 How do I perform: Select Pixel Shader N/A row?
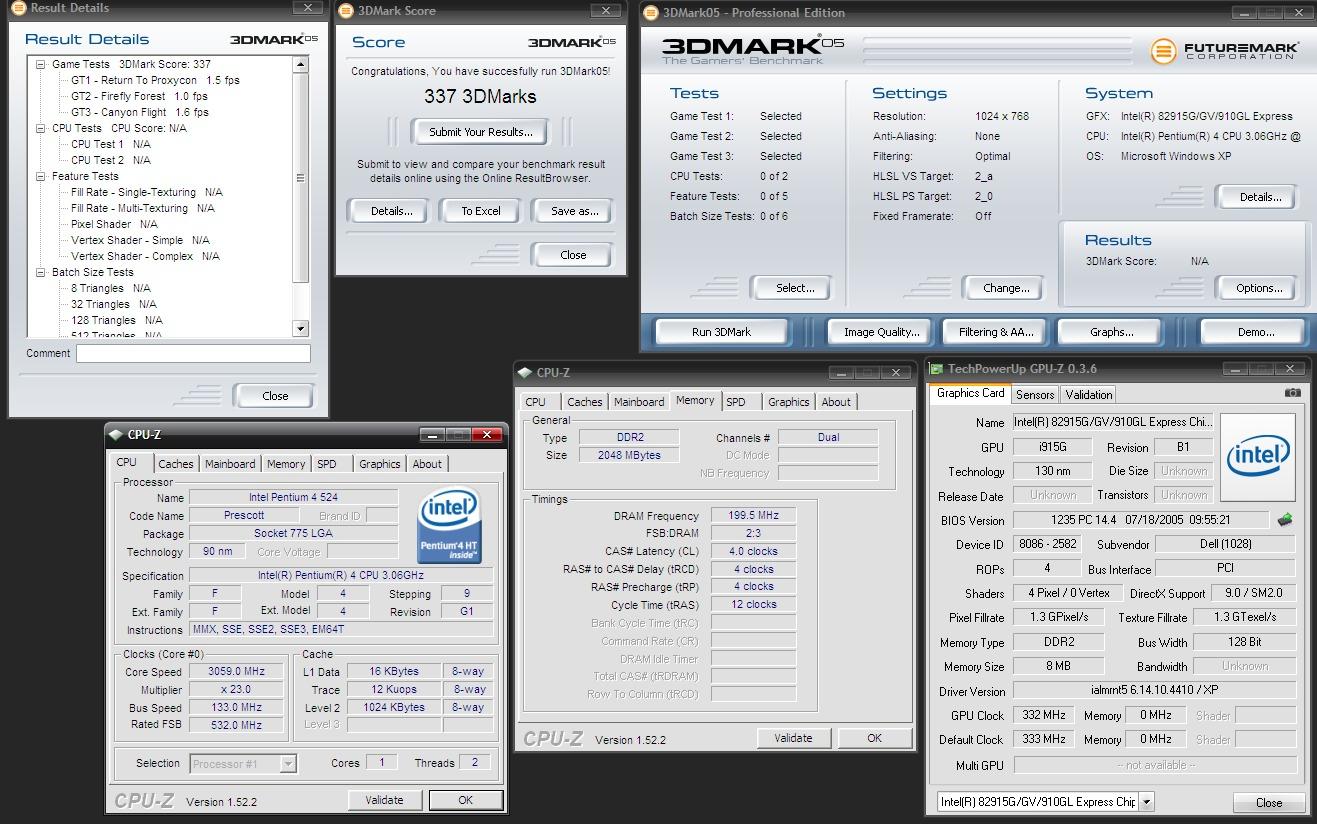pyautogui.click(x=114, y=224)
